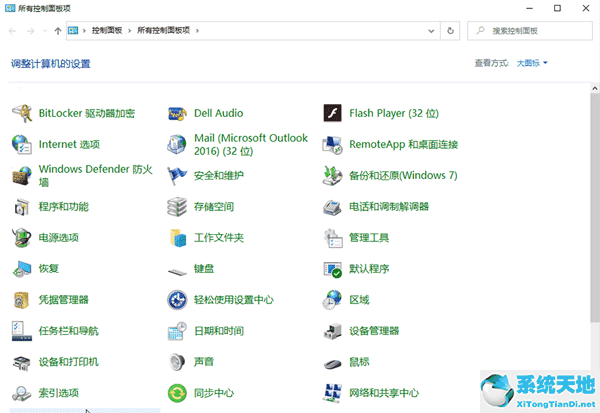Open the 区域 globe and clock icon

point(333,300)
